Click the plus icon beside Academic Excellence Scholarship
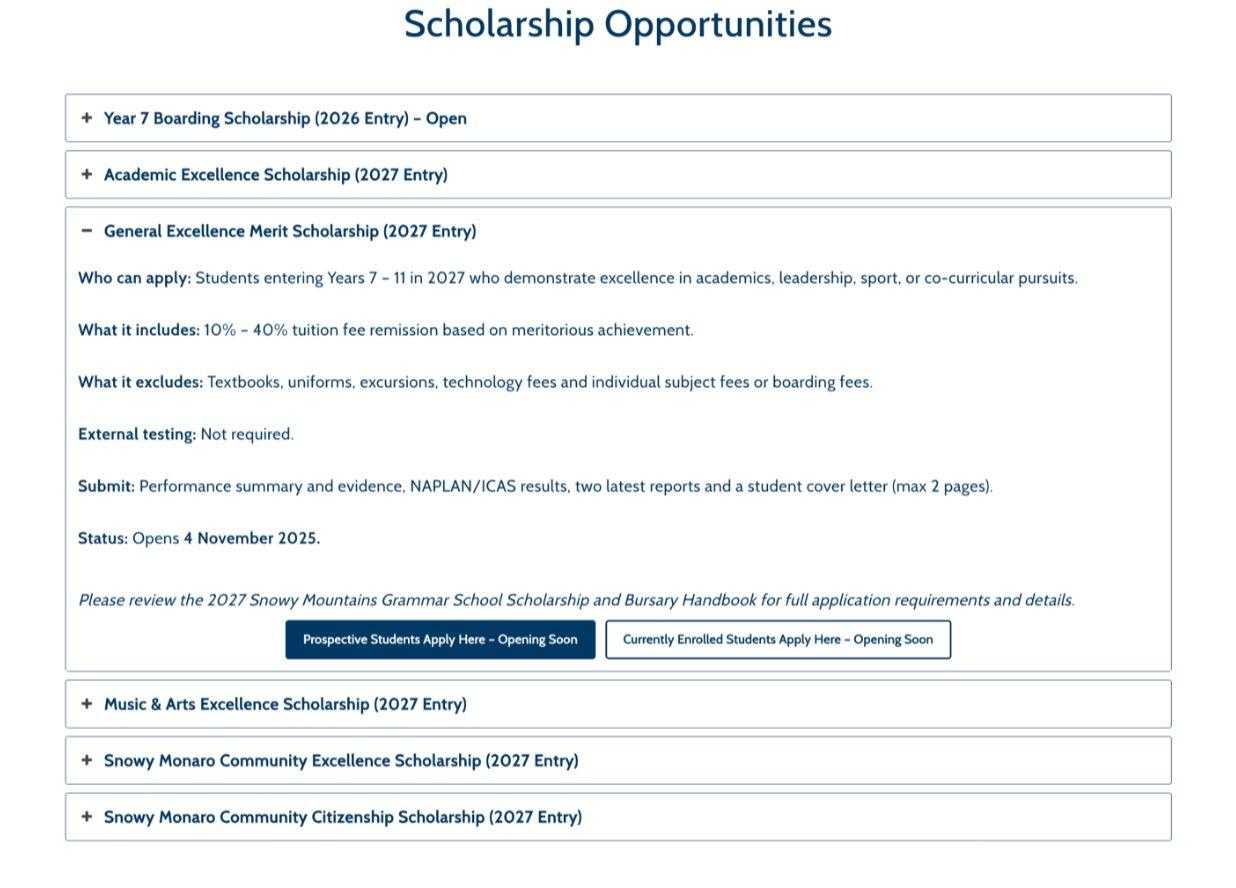 pyautogui.click(x=87, y=175)
